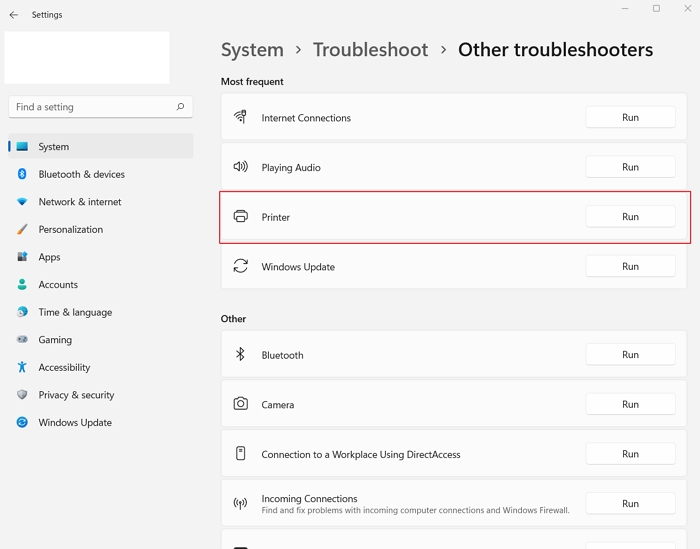Screen dimensions: 700x549
Task: Open Bluetooth & devices settings
Action: (x=101, y=174)
